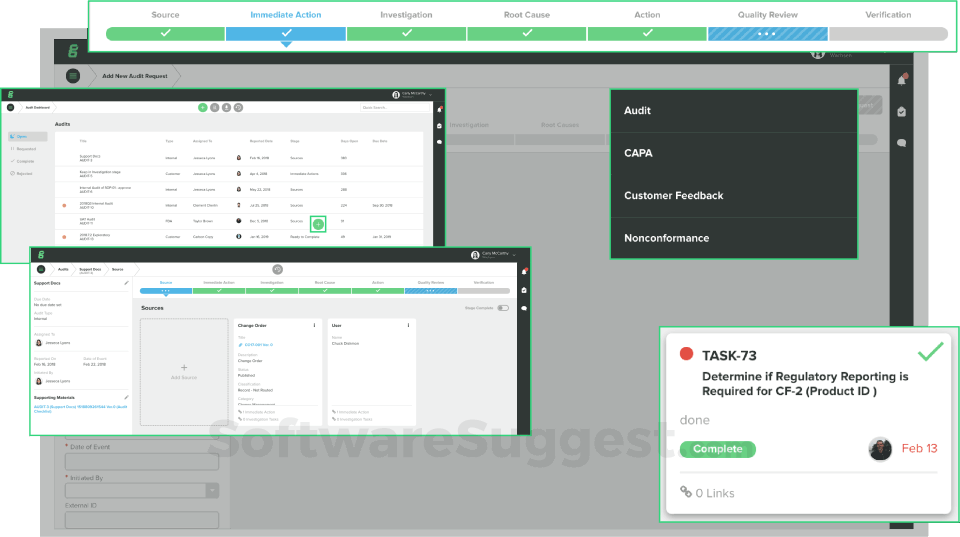Go to Root Cause in the large stage bar
This screenshot has width=960, height=537.
point(527,33)
